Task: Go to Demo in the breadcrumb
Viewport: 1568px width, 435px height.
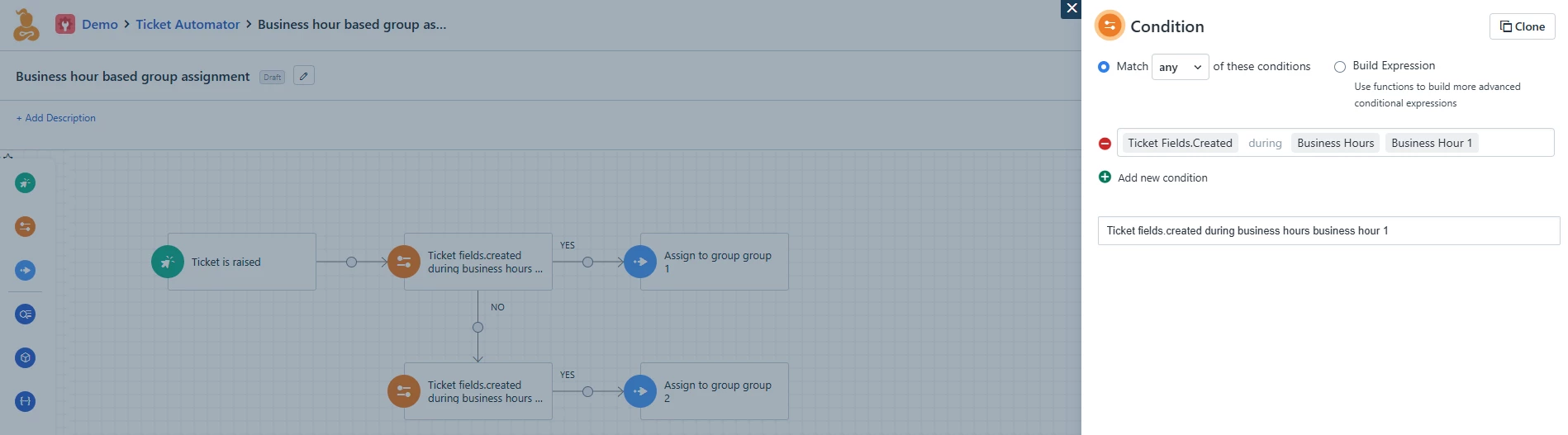Action: click(x=100, y=25)
